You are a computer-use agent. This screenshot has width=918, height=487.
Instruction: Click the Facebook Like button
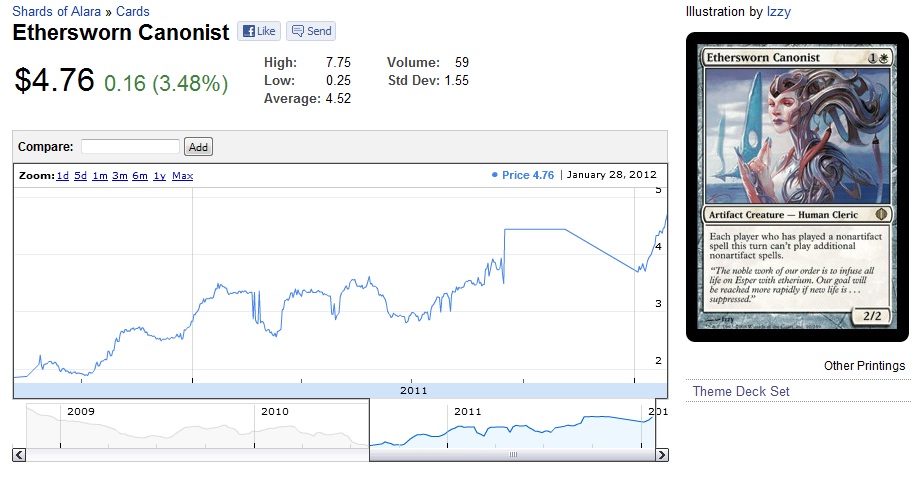(259, 31)
